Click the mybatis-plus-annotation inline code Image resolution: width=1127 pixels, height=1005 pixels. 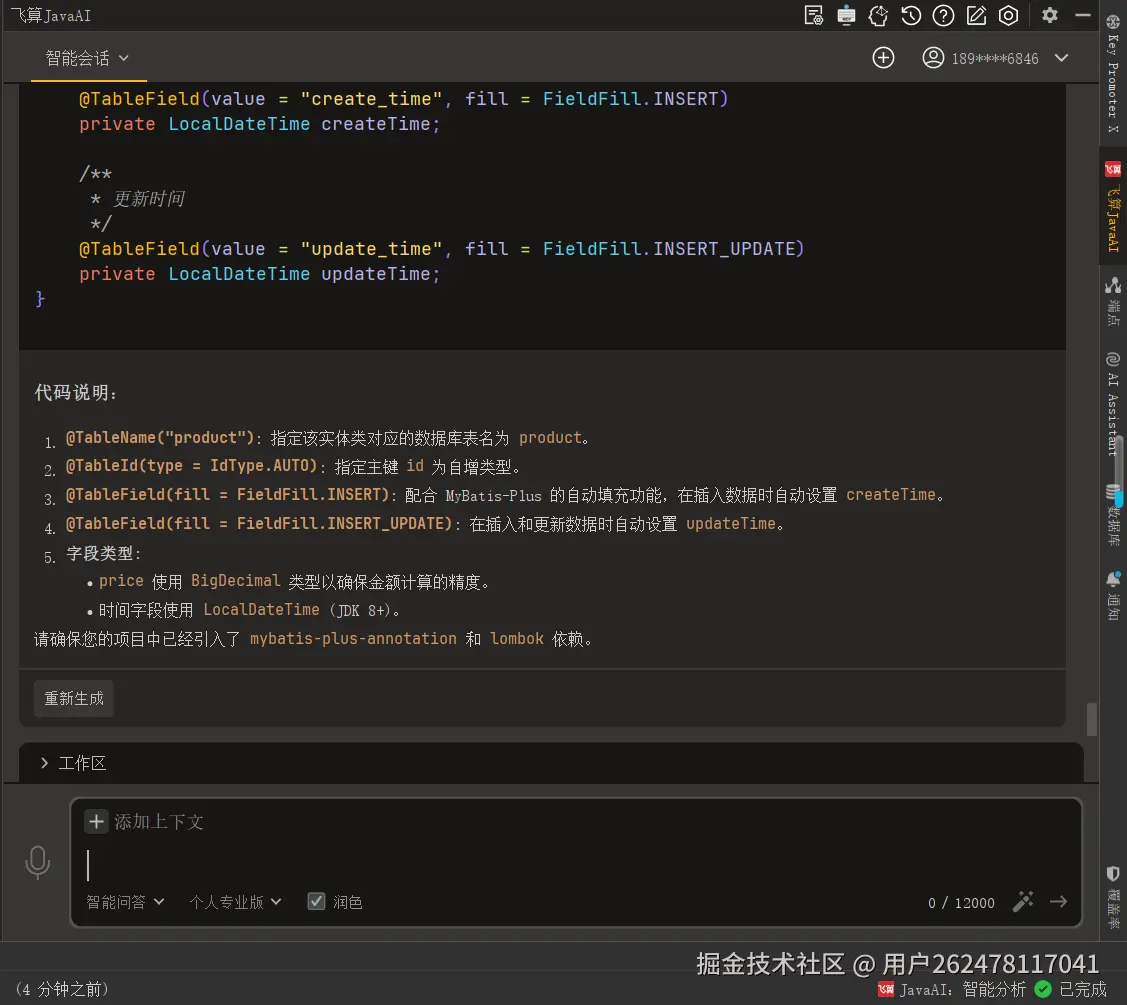[x=353, y=639]
